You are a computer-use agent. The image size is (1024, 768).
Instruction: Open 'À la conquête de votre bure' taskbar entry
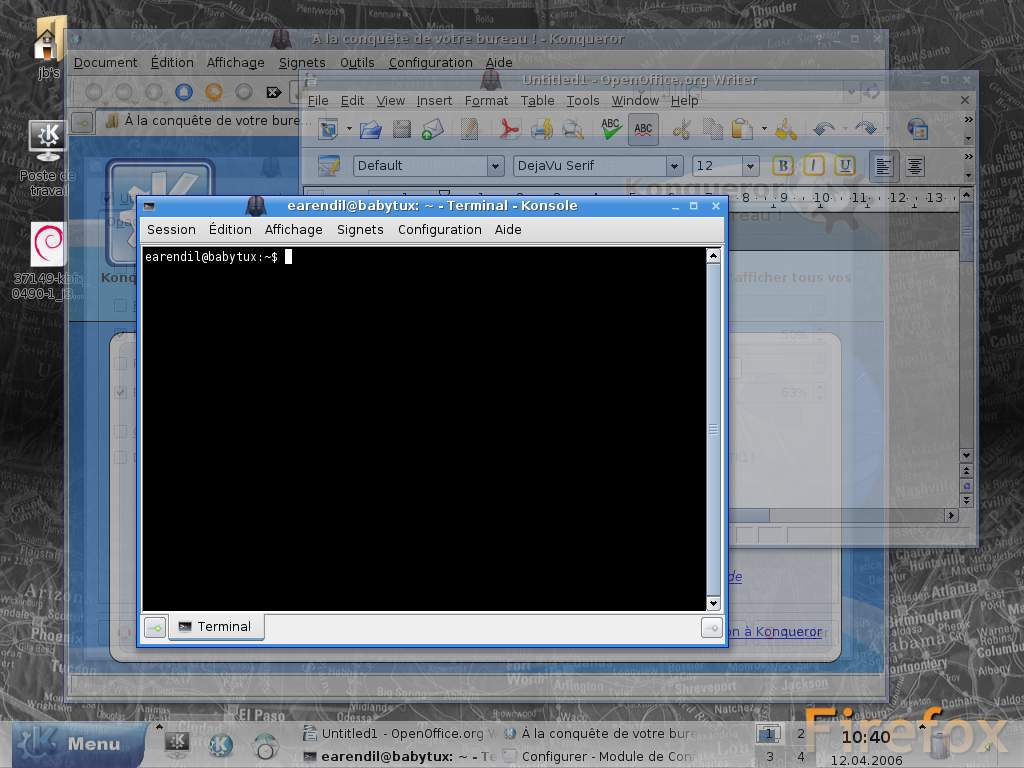coord(599,733)
